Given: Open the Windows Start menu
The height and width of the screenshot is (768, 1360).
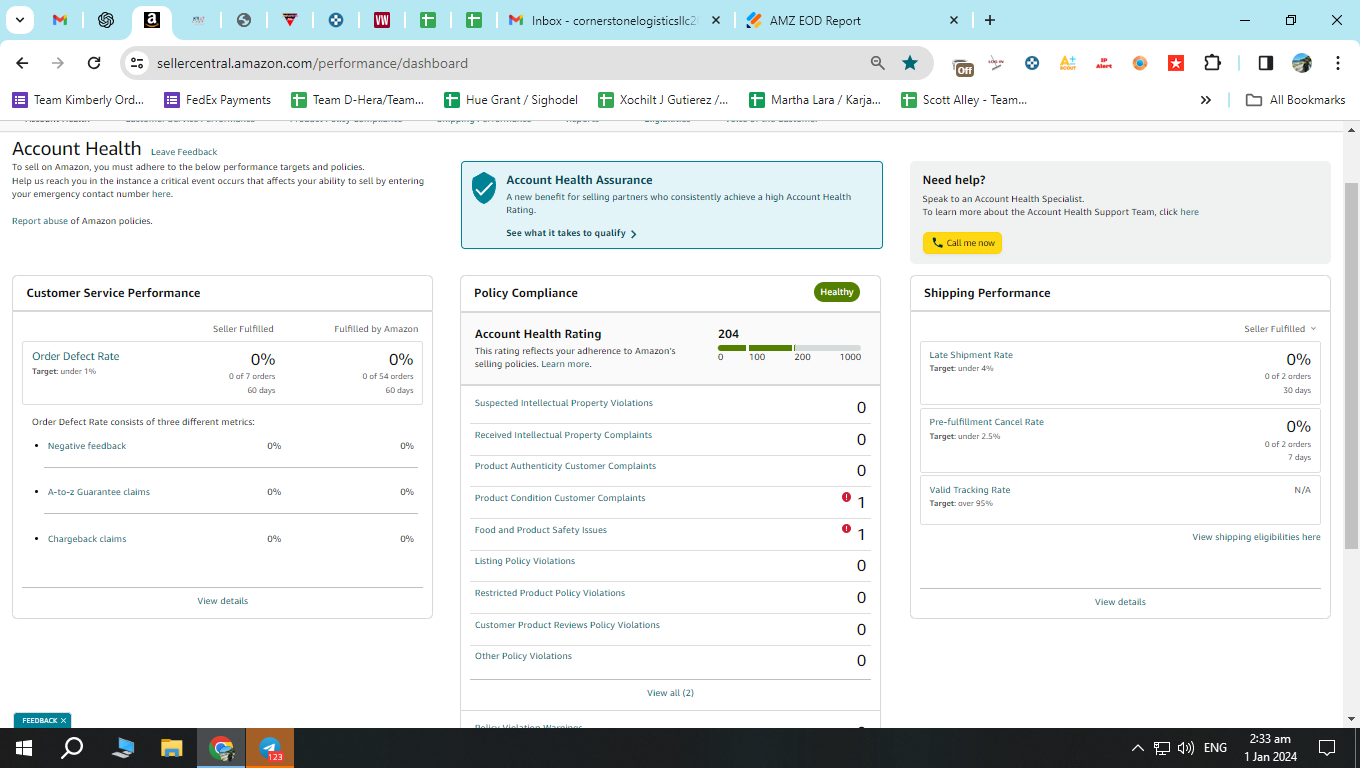Looking at the screenshot, I should coord(24,748).
